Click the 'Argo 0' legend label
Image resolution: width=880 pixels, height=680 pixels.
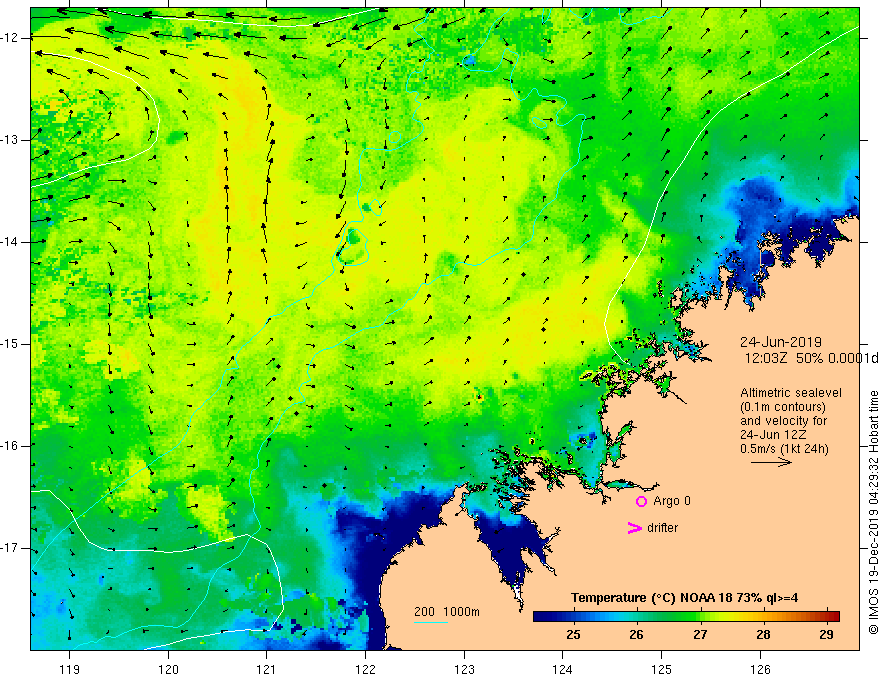coord(672,501)
